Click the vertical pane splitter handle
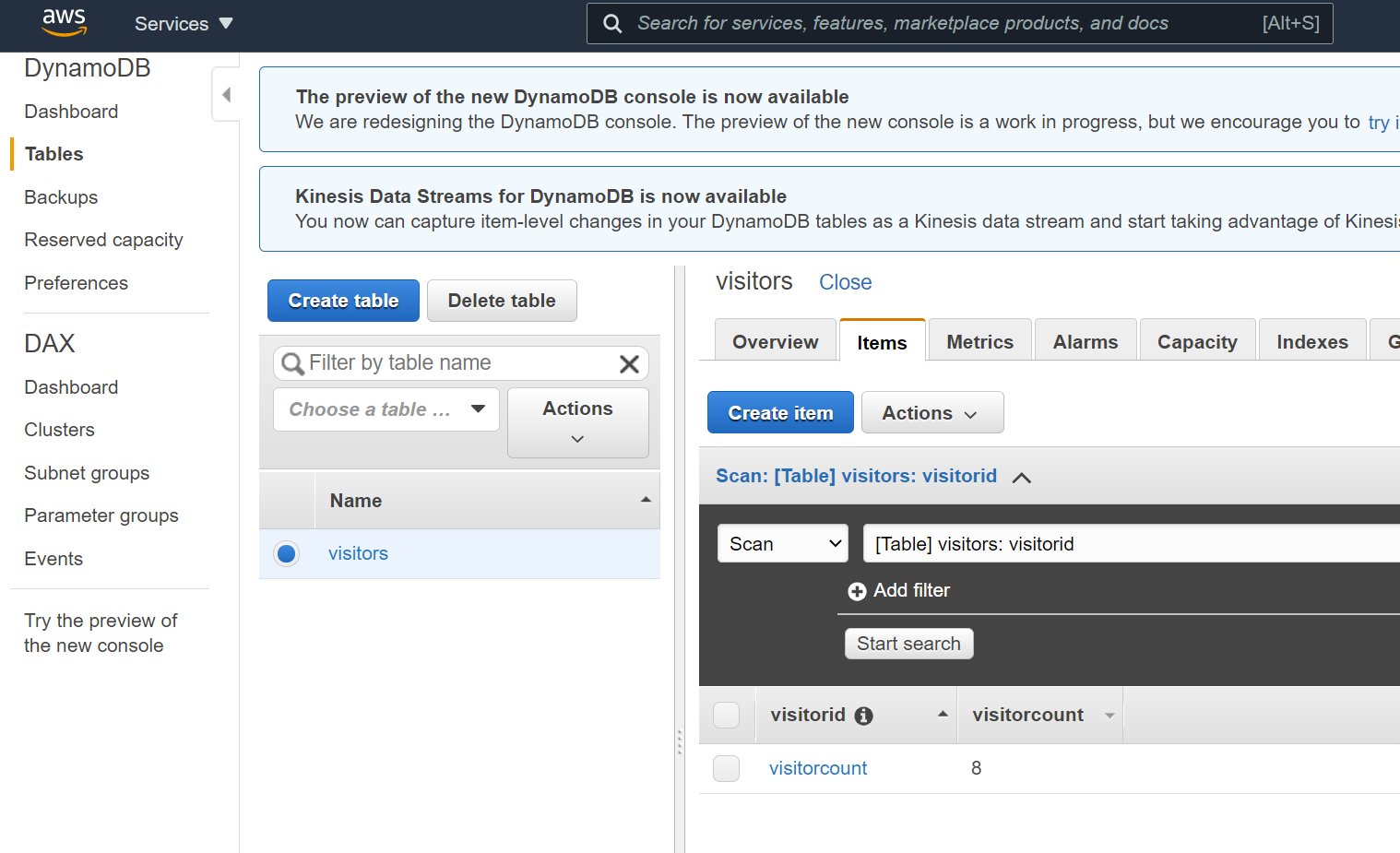The image size is (1400, 853). tap(680, 742)
